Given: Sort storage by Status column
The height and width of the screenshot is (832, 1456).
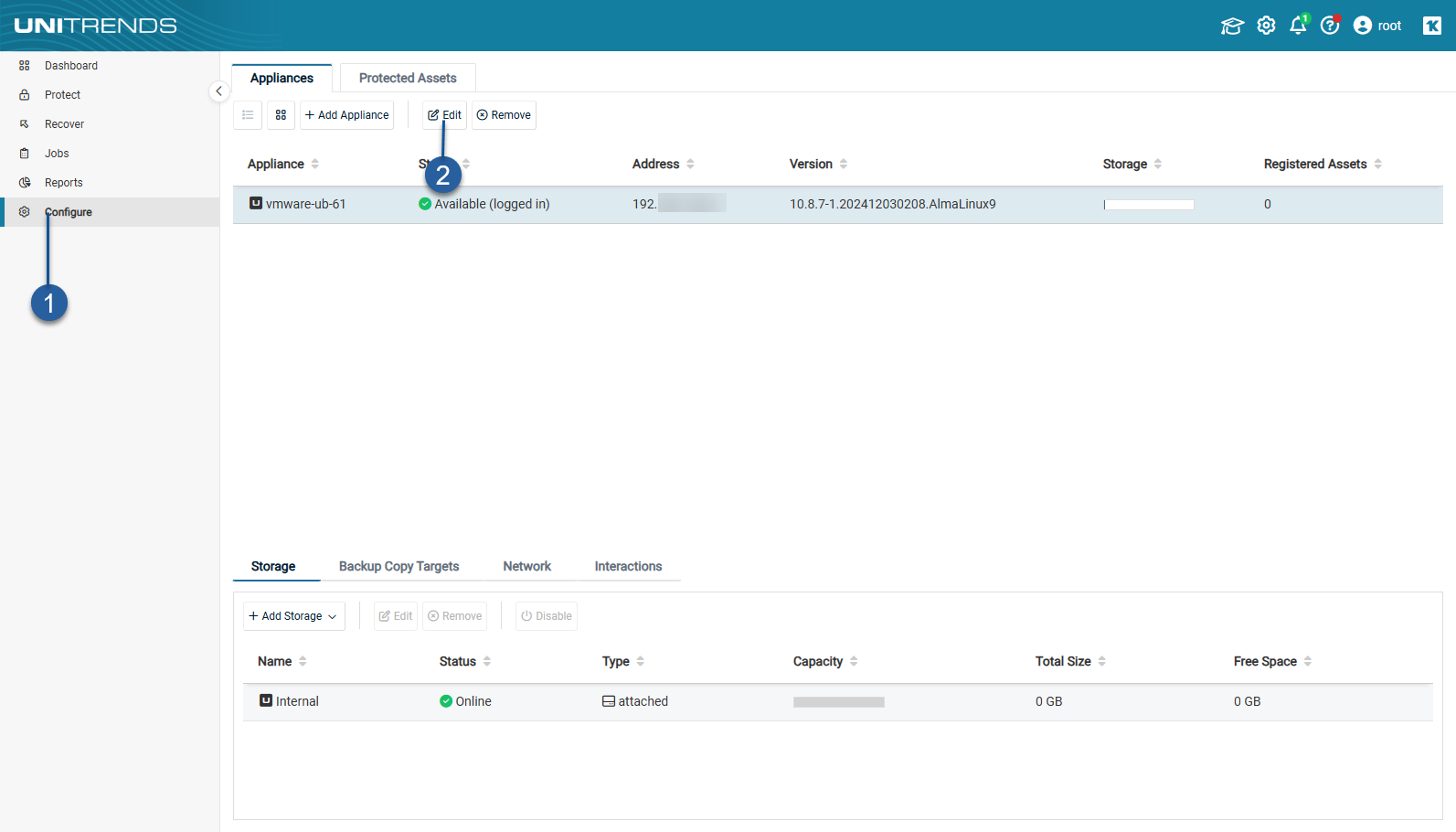Looking at the screenshot, I should coord(465,661).
